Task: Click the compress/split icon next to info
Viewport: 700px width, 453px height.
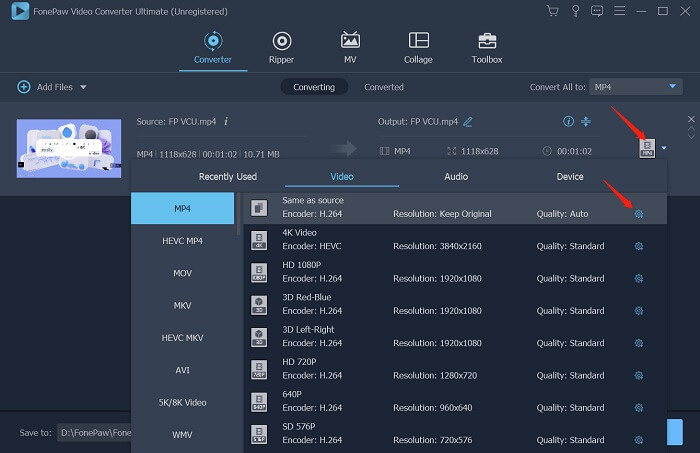Action: click(x=586, y=121)
